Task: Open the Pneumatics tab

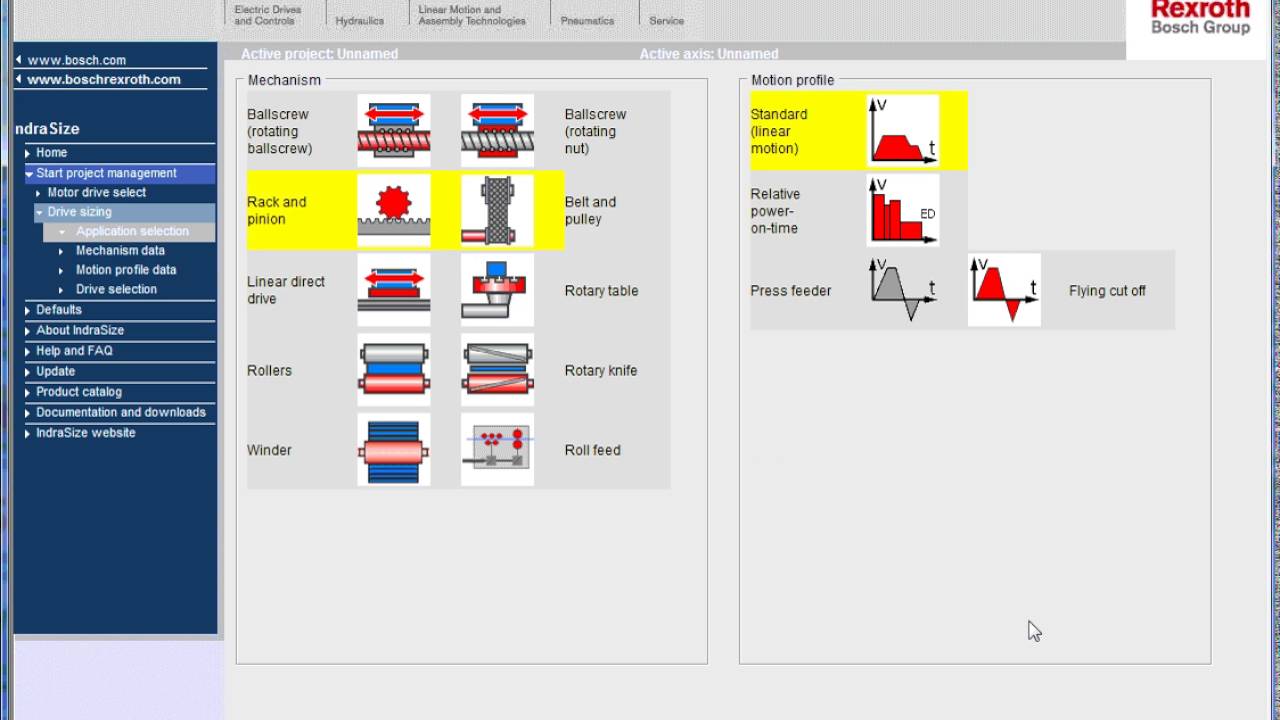Action: tap(587, 20)
